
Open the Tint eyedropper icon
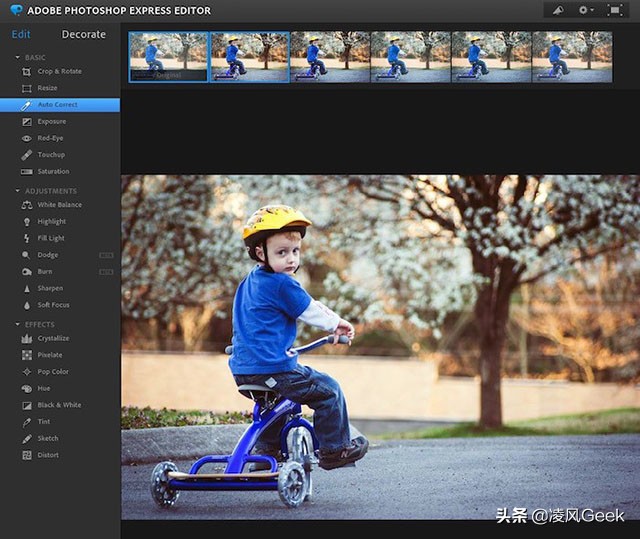tap(27, 422)
